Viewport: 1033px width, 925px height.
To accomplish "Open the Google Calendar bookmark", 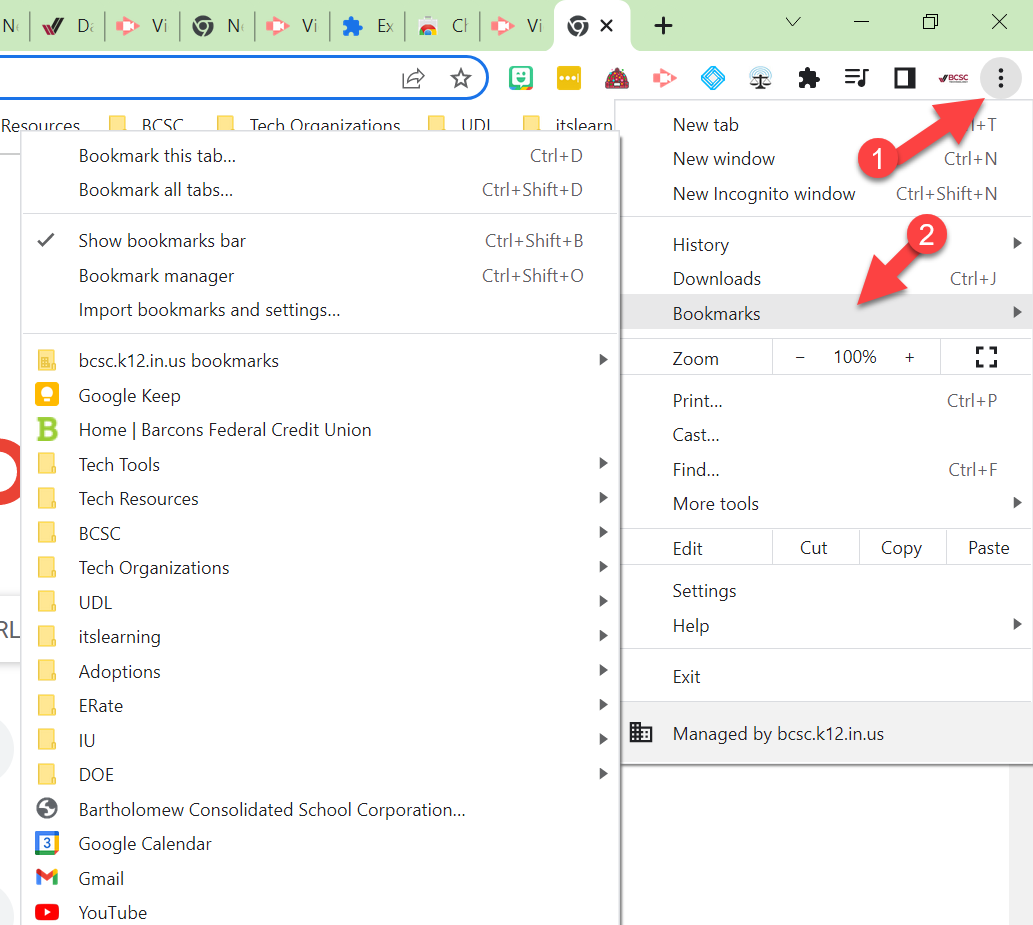I will (321, 844).
